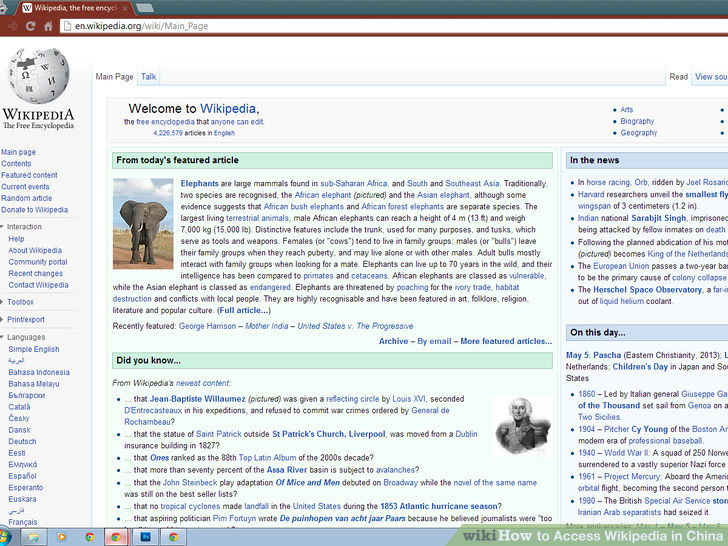Open George Harrison recently featured link
The width and height of the screenshot is (728, 546).
point(208,326)
